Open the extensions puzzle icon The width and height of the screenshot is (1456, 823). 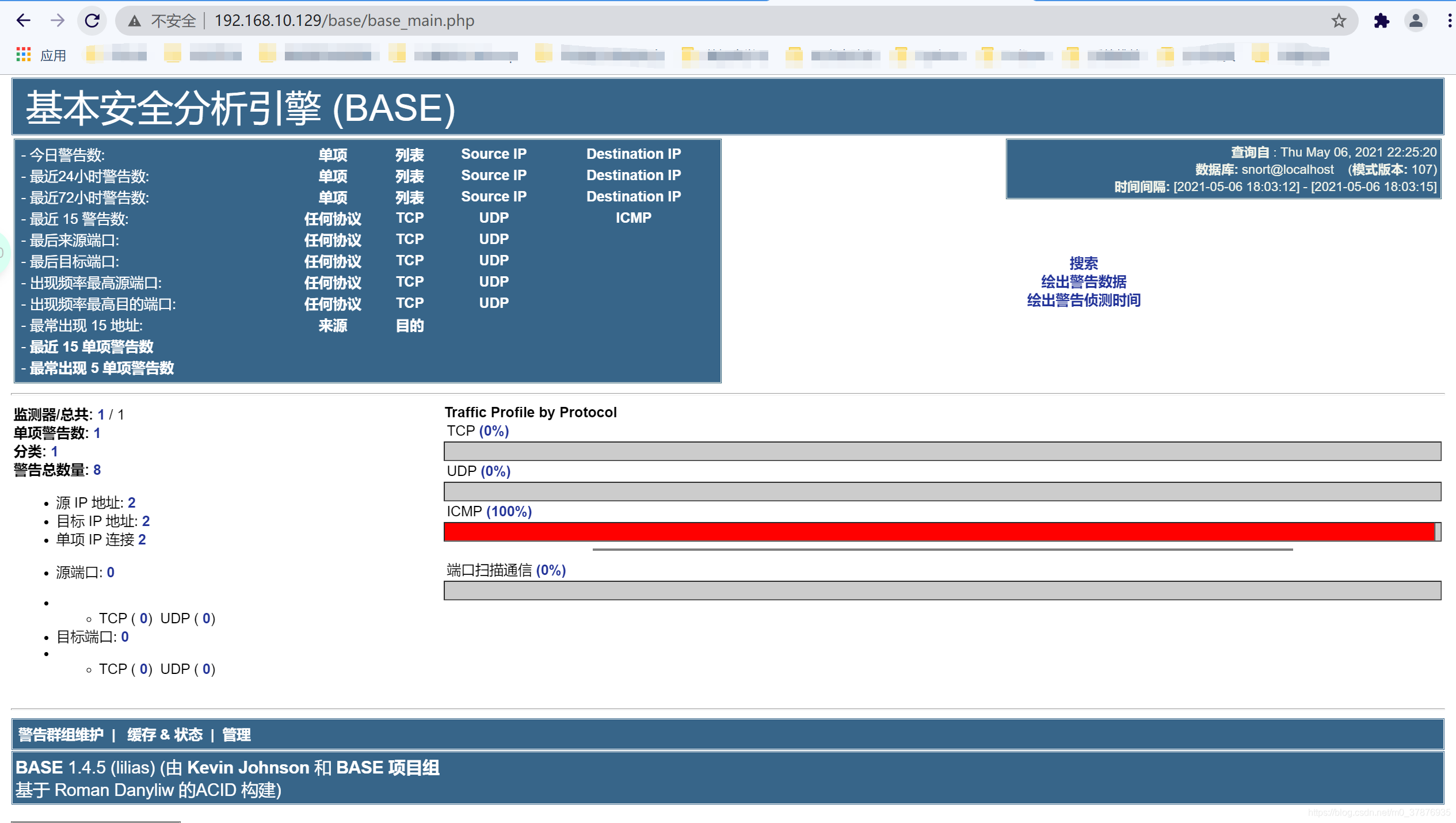click(x=1381, y=21)
